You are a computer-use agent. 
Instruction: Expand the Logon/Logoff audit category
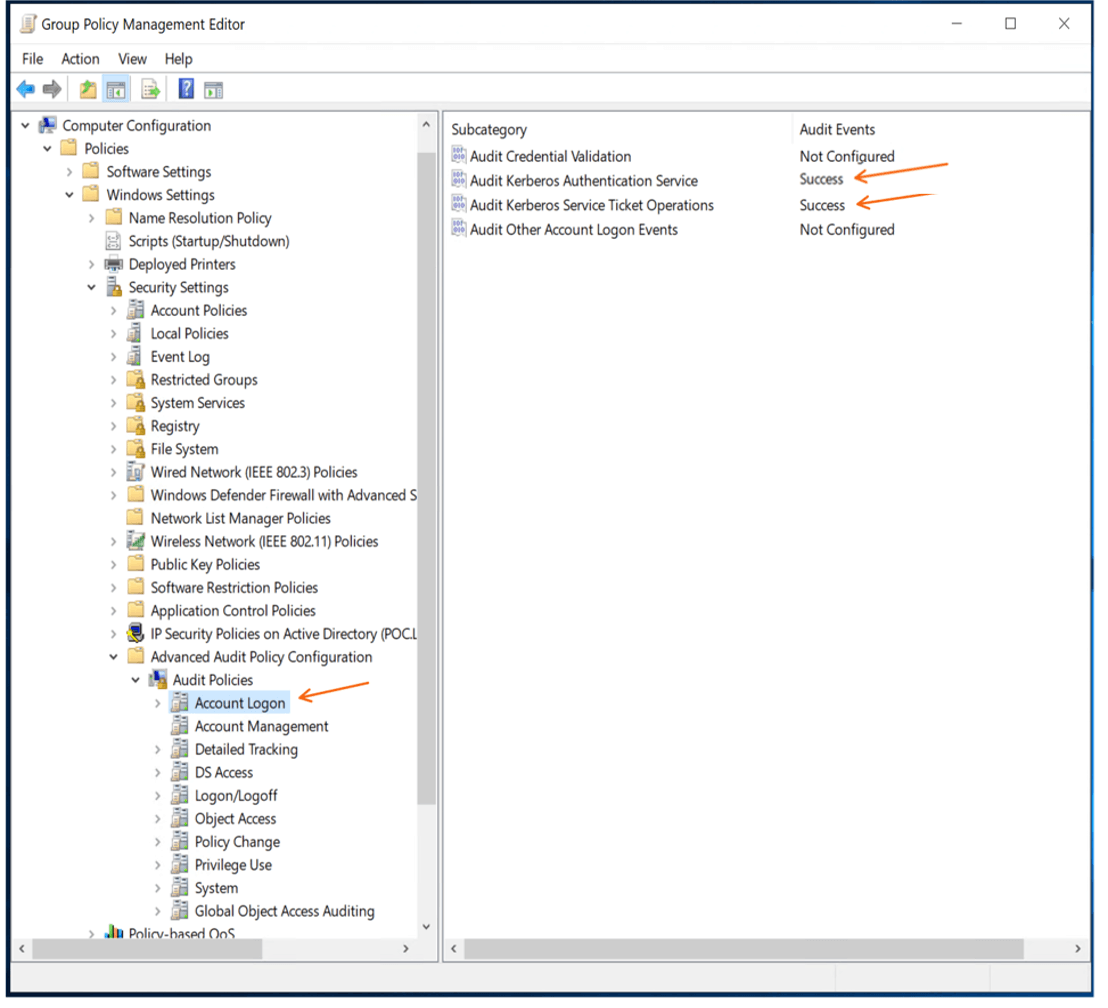[158, 796]
